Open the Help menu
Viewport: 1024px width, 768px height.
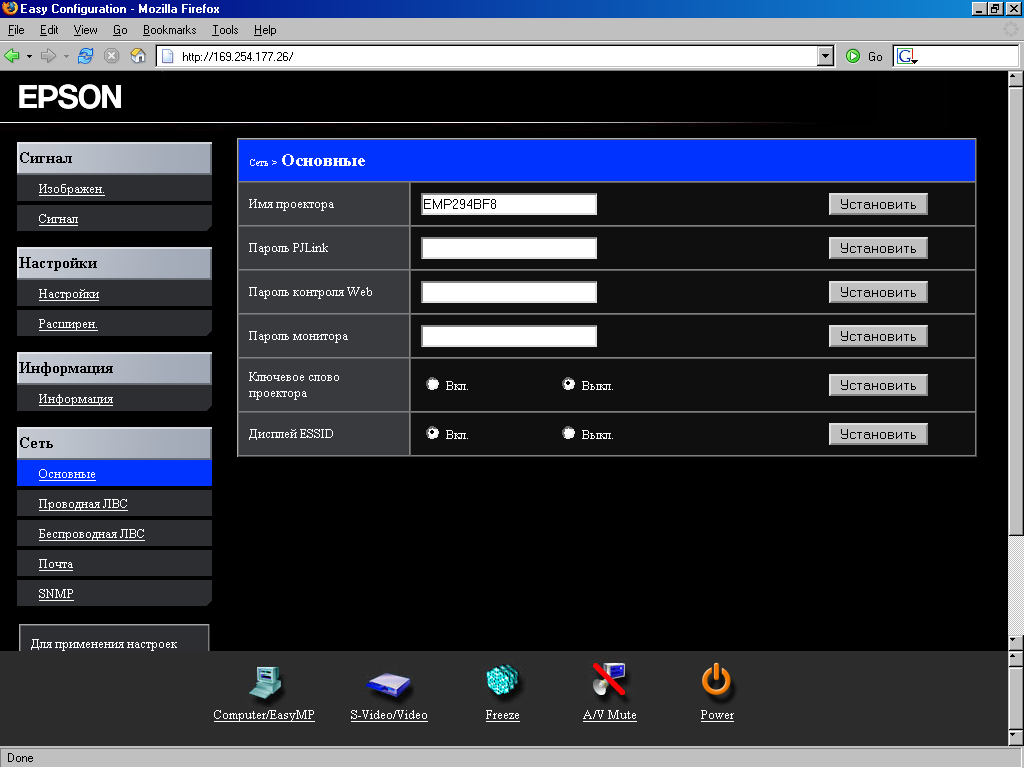tap(265, 30)
